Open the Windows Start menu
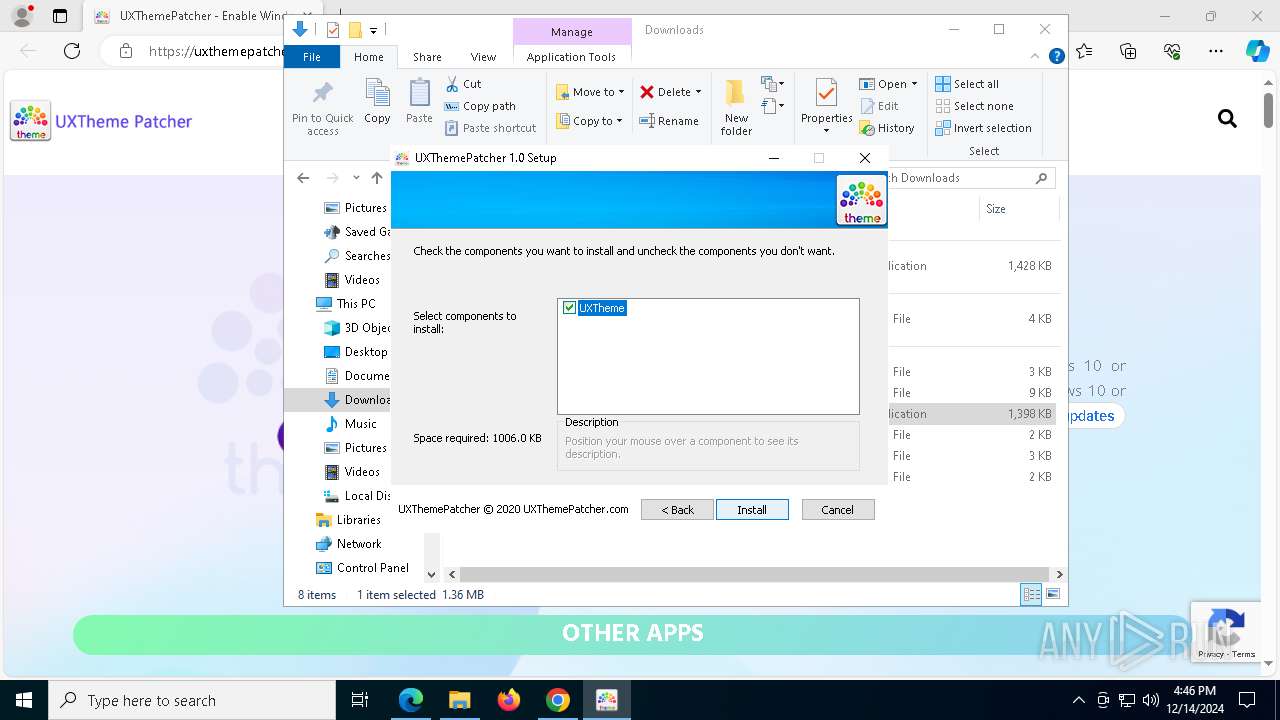1280x720 pixels. [24, 700]
